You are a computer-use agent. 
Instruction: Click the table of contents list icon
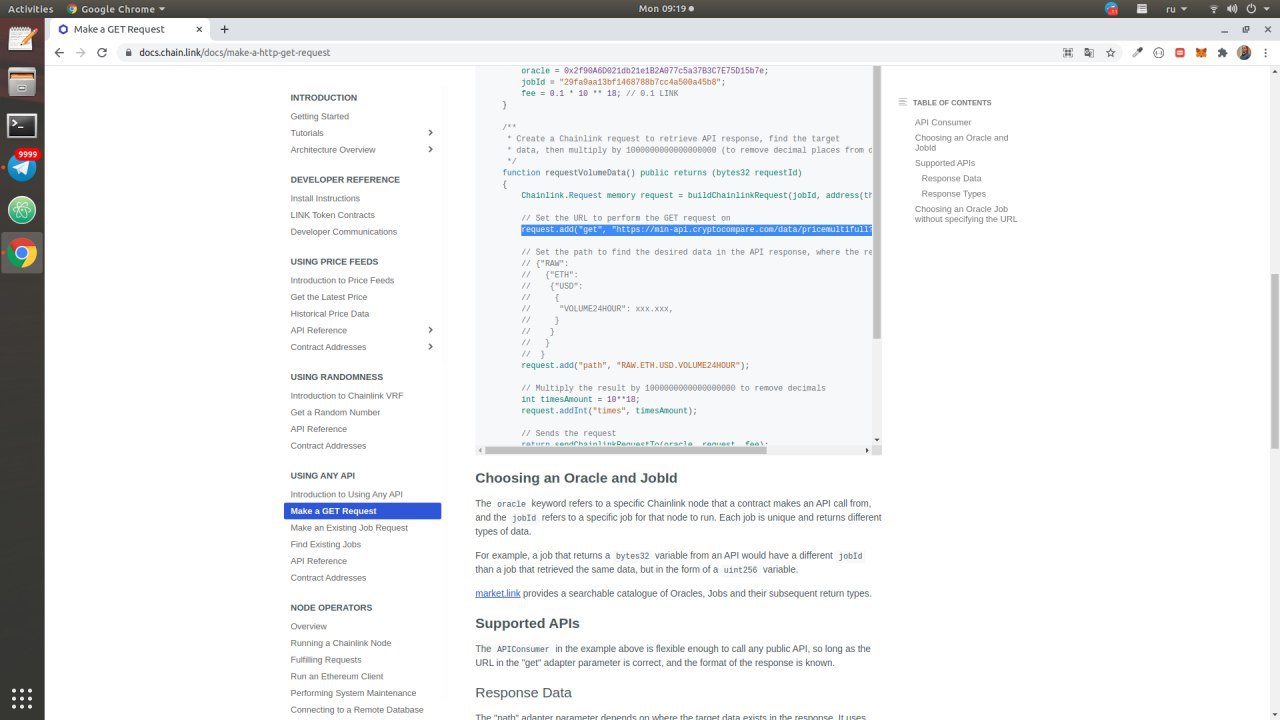(902, 102)
